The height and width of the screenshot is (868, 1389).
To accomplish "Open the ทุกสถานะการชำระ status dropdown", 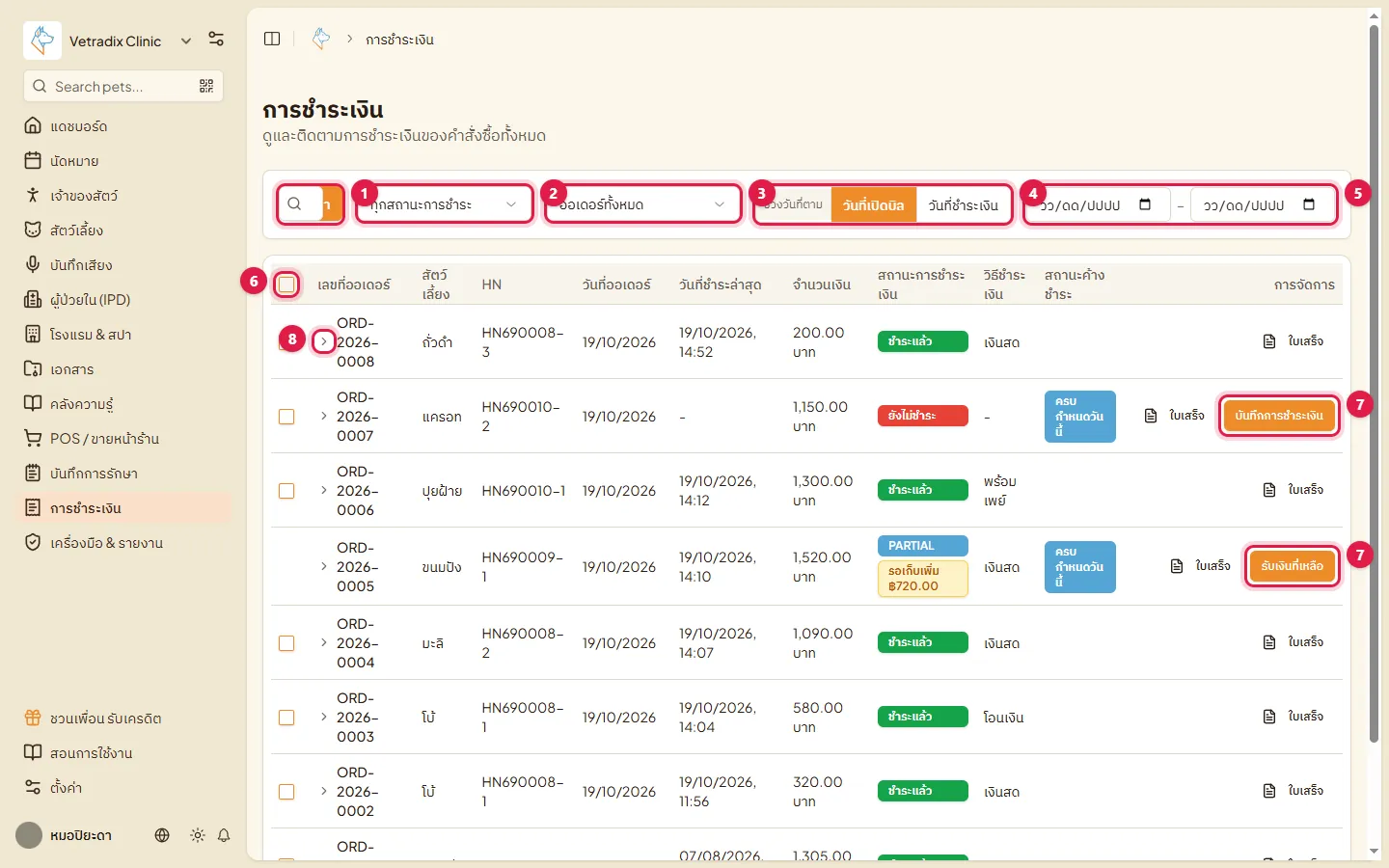I will (x=444, y=204).
